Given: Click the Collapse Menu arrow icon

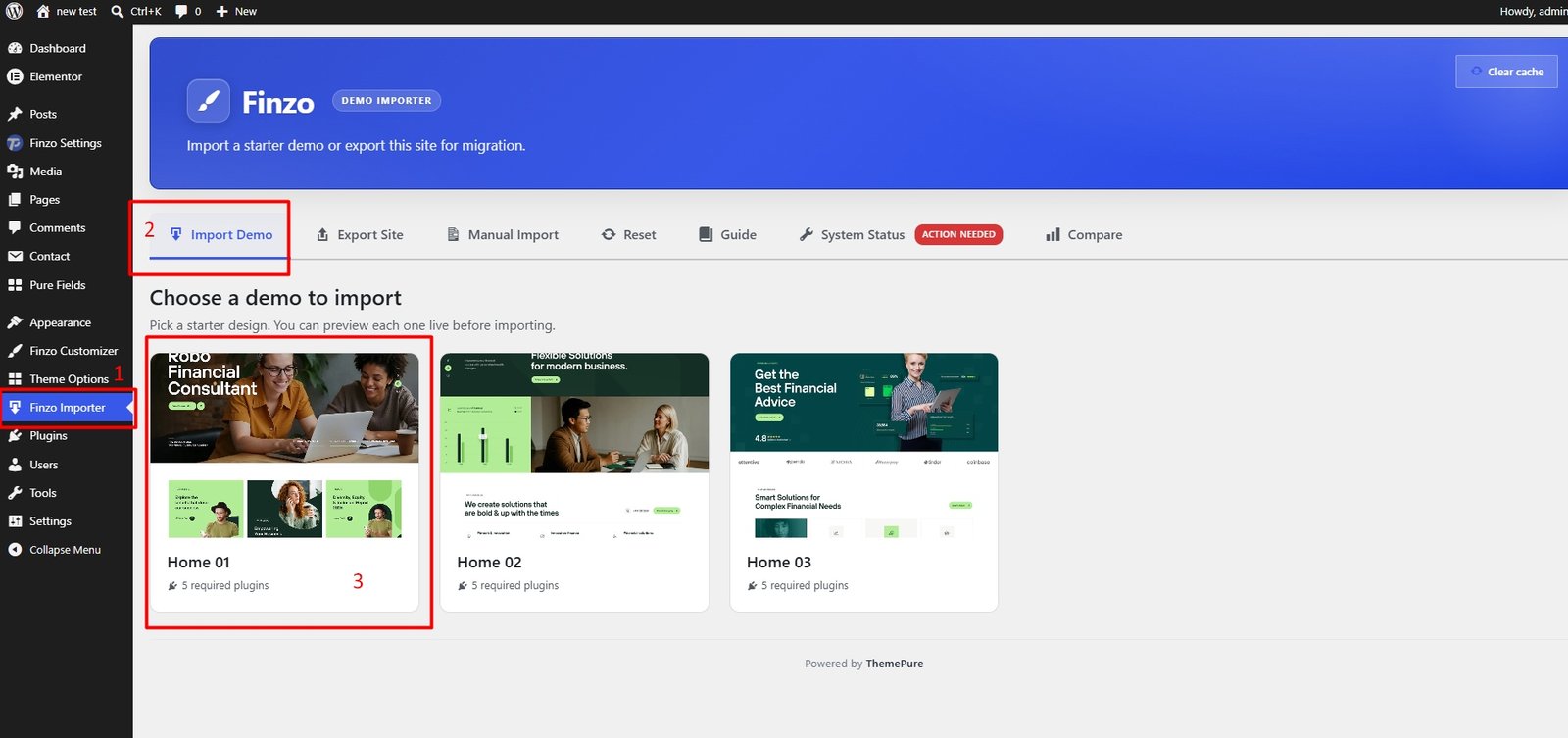Looking at the screenshot, I should tap(15, 550).
